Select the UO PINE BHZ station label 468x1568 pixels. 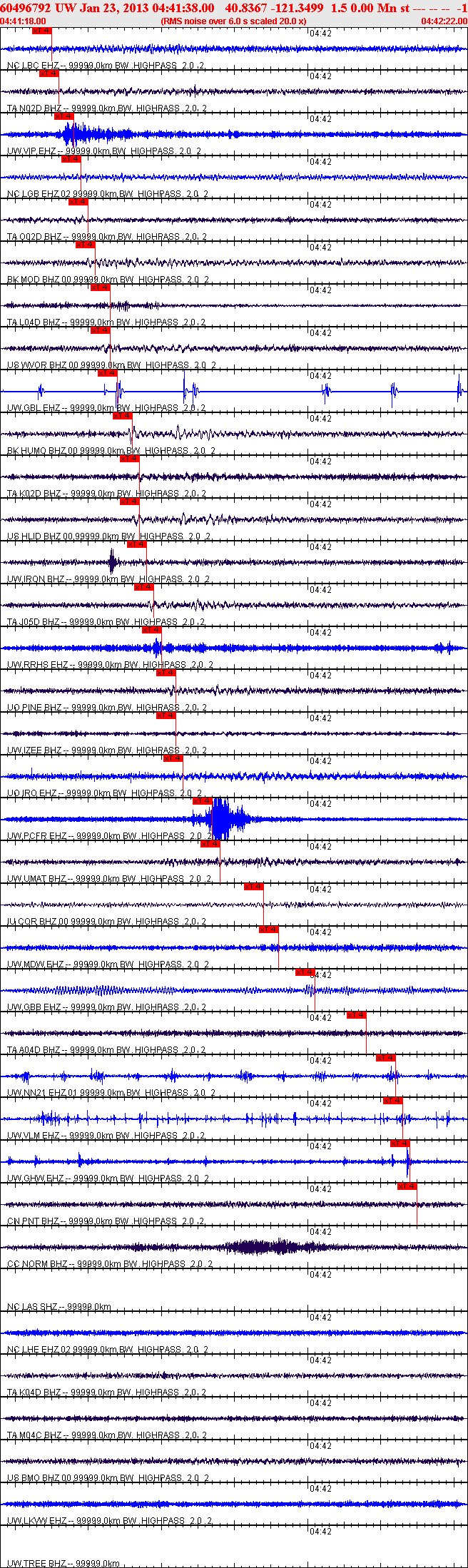pos(107,708)
